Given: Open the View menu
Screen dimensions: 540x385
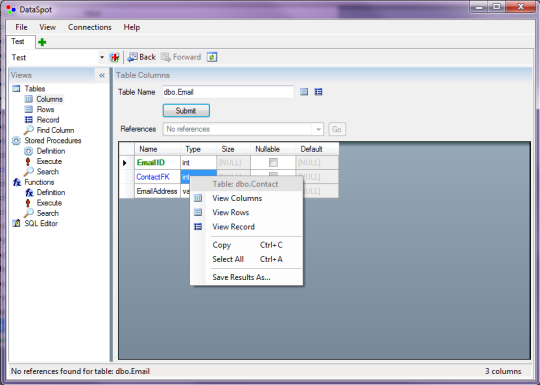Looking at the screenshot, I should point(47,27).
